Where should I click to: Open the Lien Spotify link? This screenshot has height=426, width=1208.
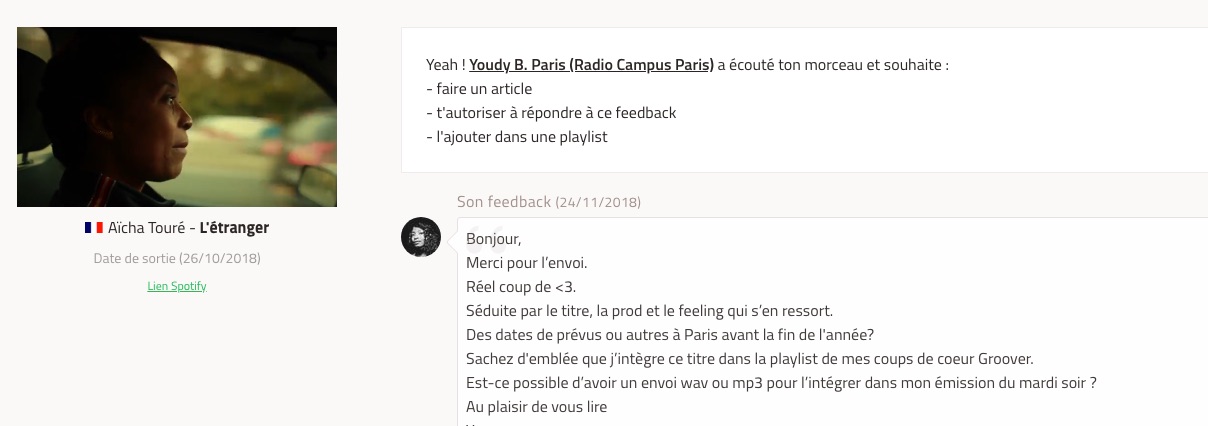177,286
